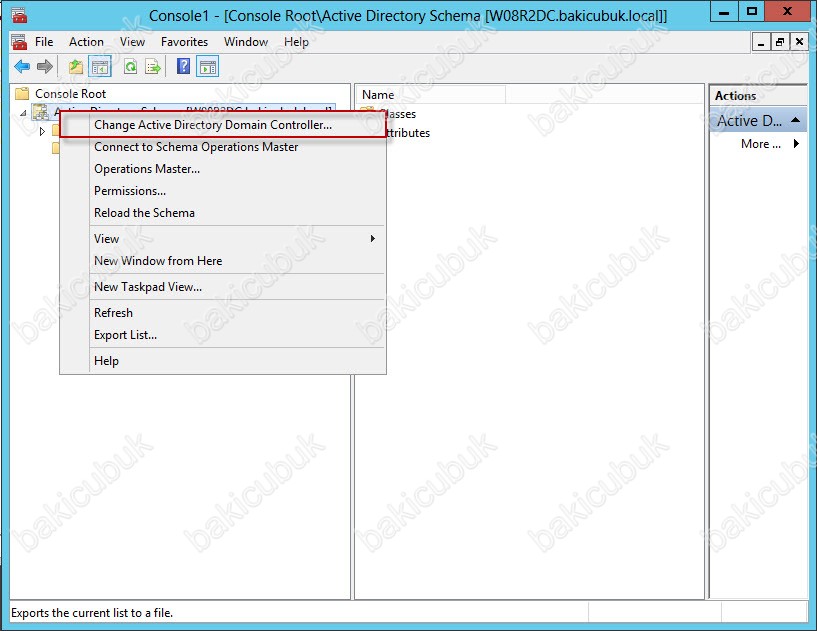Image resolution: width=817 pixels, height=631 pixels.
Task: Choose Change Active Directory Domain Controller
Action: pos(223,125)
